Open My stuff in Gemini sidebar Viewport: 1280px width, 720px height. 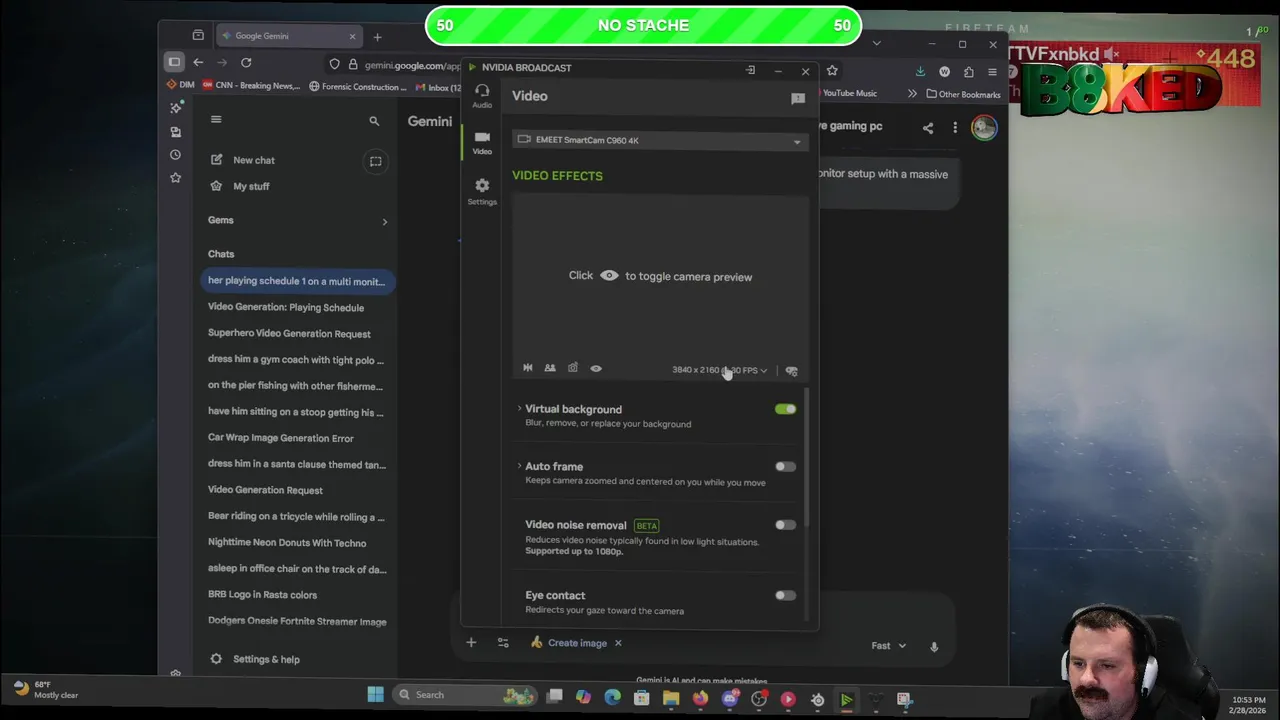(240, 186)
